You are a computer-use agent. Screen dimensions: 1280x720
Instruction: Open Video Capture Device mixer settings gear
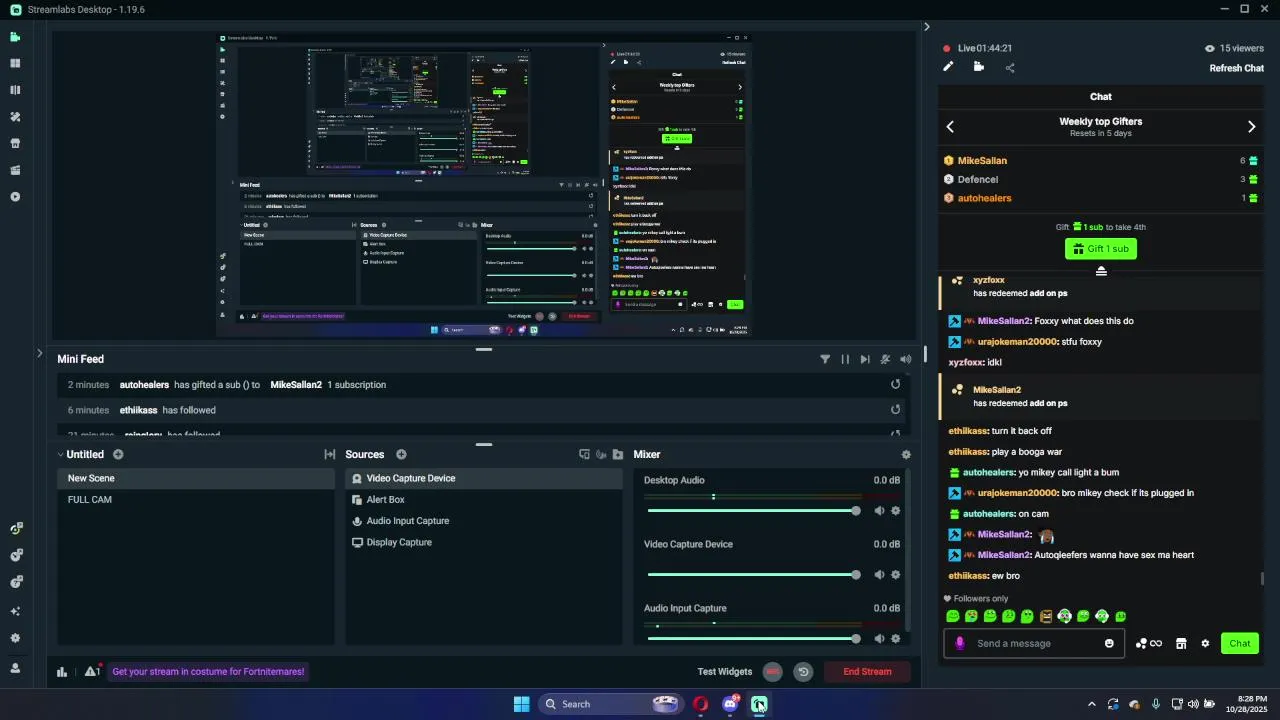click(x=895, y=574)
